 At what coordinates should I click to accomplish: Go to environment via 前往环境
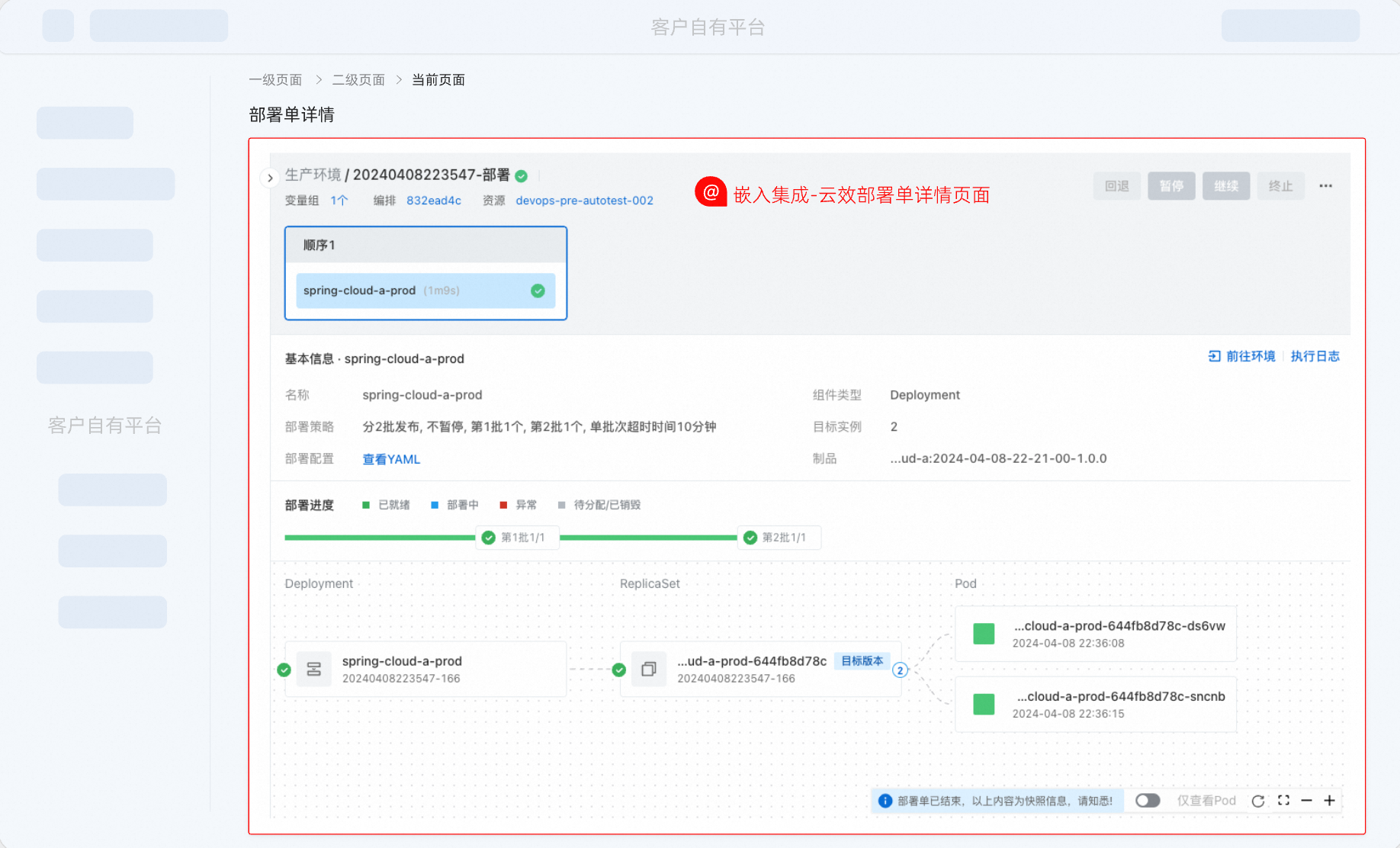(x=1250, y=356)
